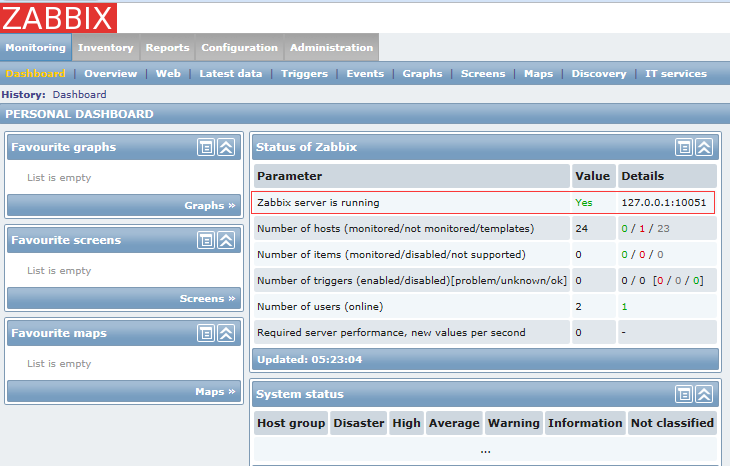Collapse the System status widget
The width and height of the screenshot is (730, 466).
point(704,394)
